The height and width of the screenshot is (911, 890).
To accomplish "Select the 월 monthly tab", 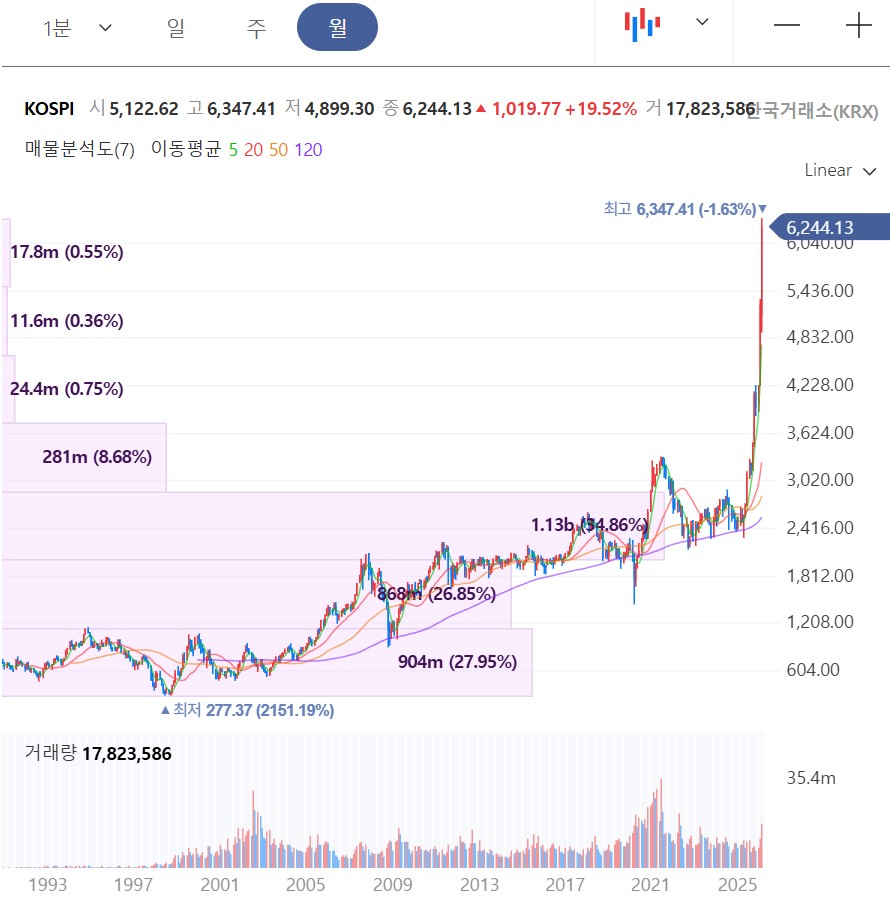I will click(x=337, y=28).
